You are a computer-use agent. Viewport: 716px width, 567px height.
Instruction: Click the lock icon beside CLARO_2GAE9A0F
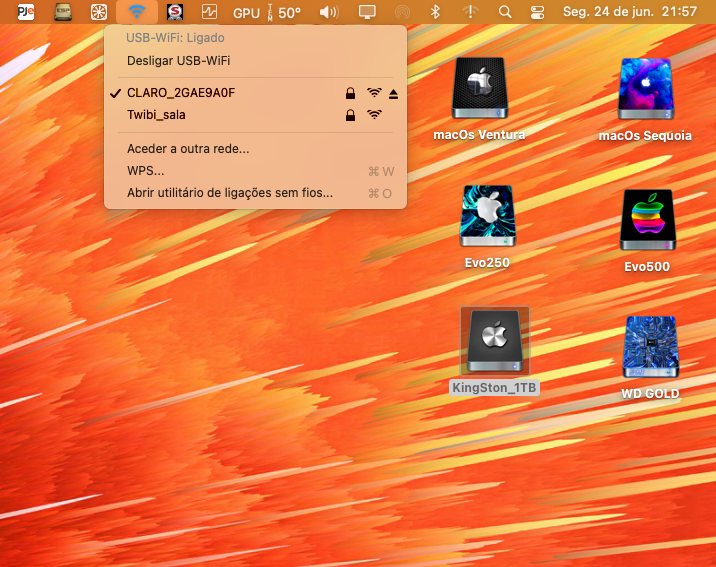[350, 94]
